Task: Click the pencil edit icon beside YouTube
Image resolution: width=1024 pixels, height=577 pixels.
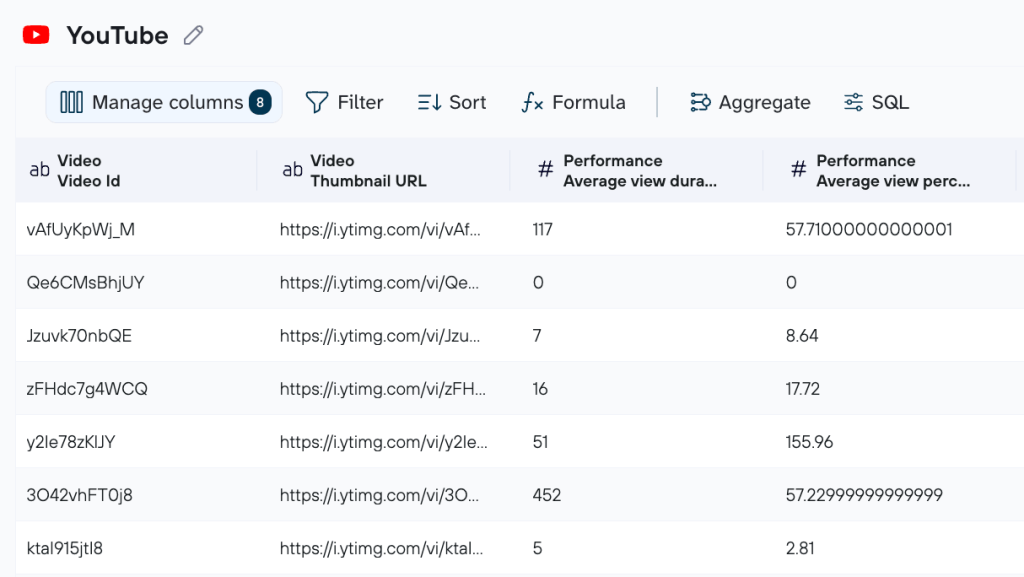Action: [x=193, y=35]
